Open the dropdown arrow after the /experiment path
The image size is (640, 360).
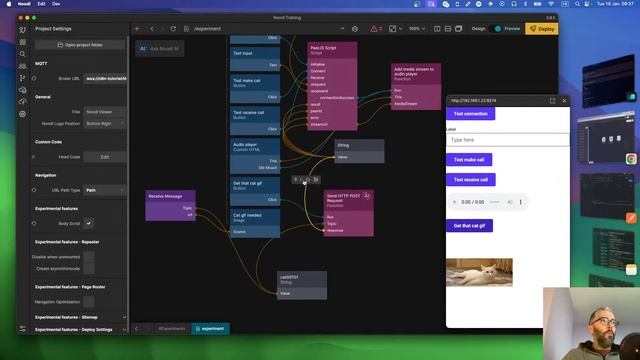tap(342, 29)
